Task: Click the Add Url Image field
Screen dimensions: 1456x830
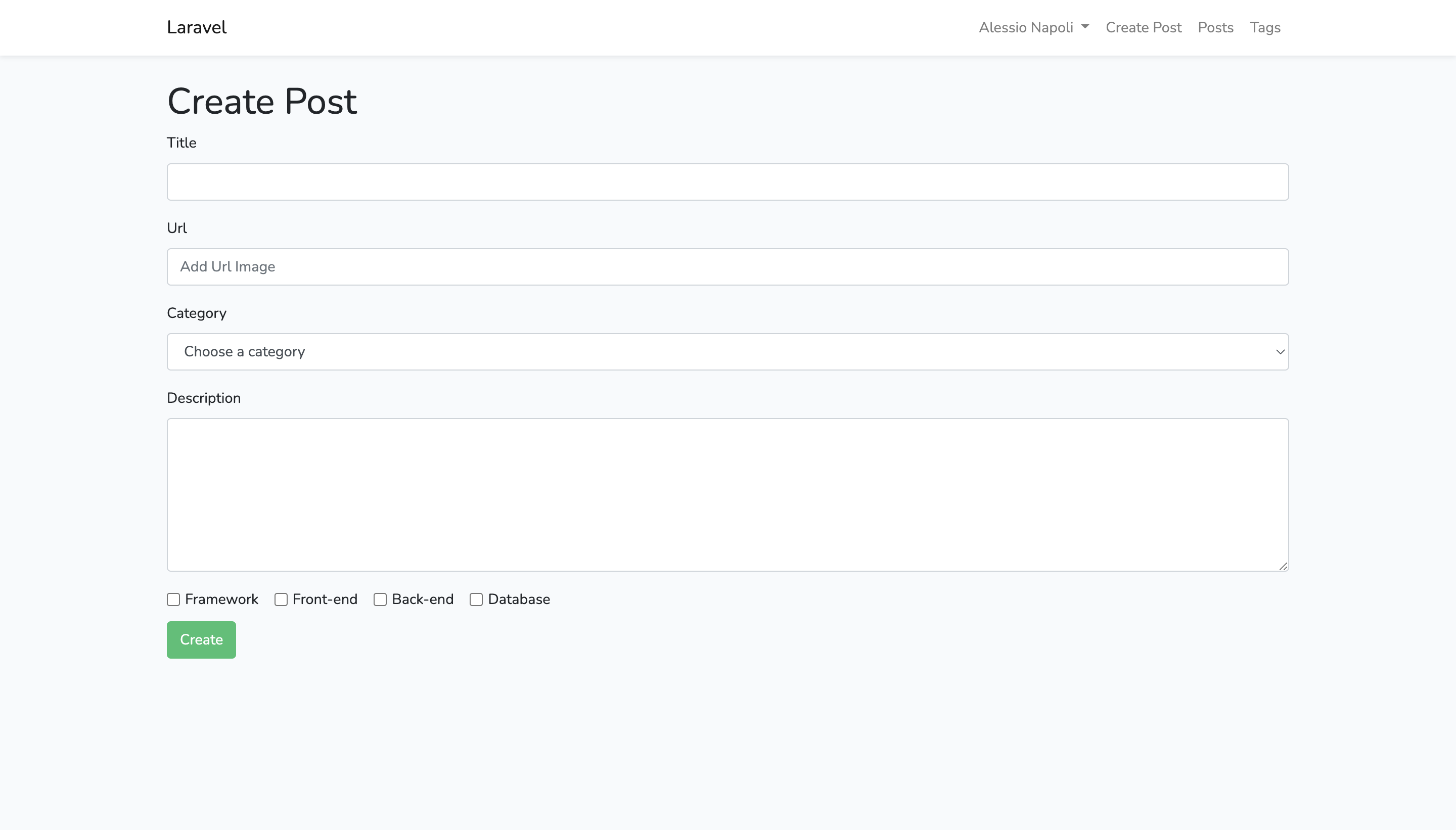Action: (727, 266)
